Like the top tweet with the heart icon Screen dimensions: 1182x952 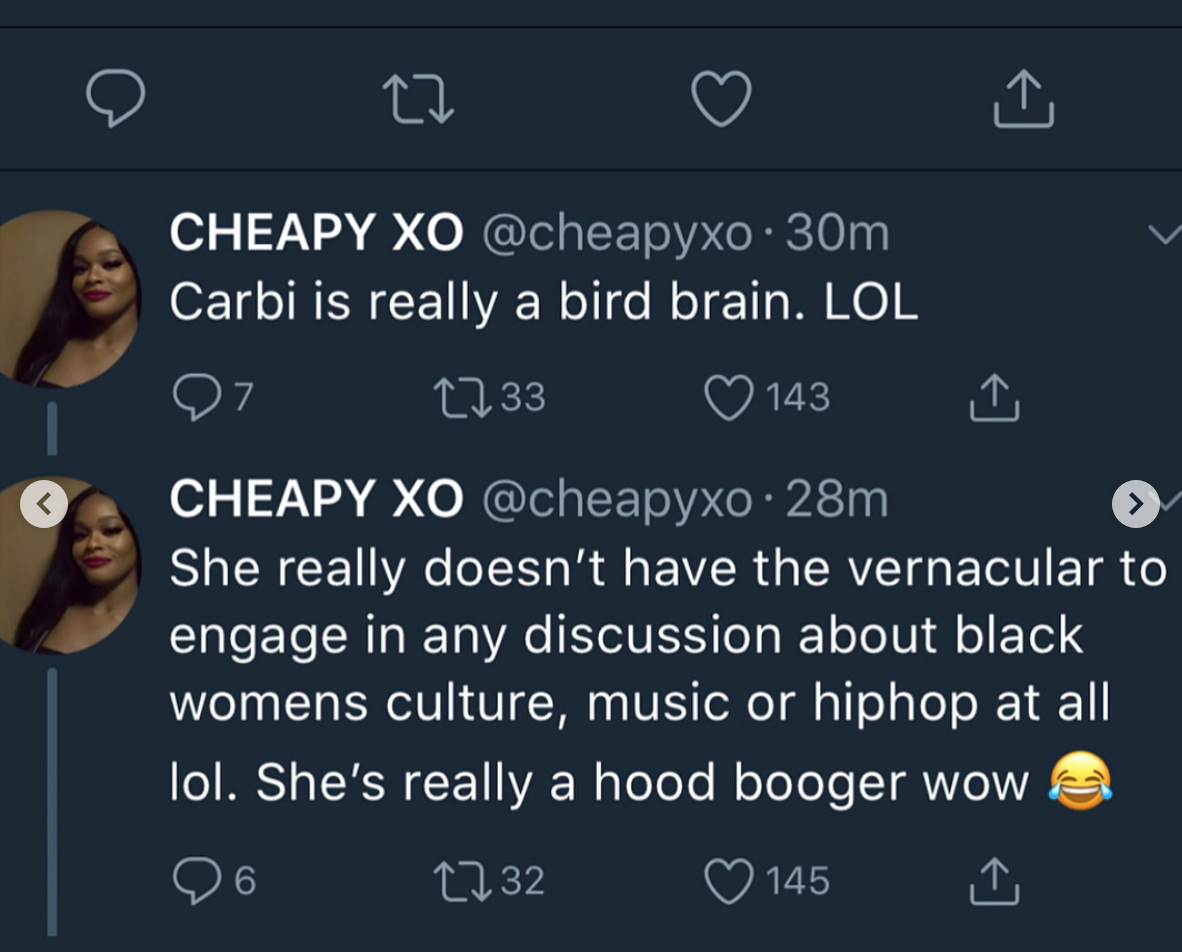(x=721, y=99)
